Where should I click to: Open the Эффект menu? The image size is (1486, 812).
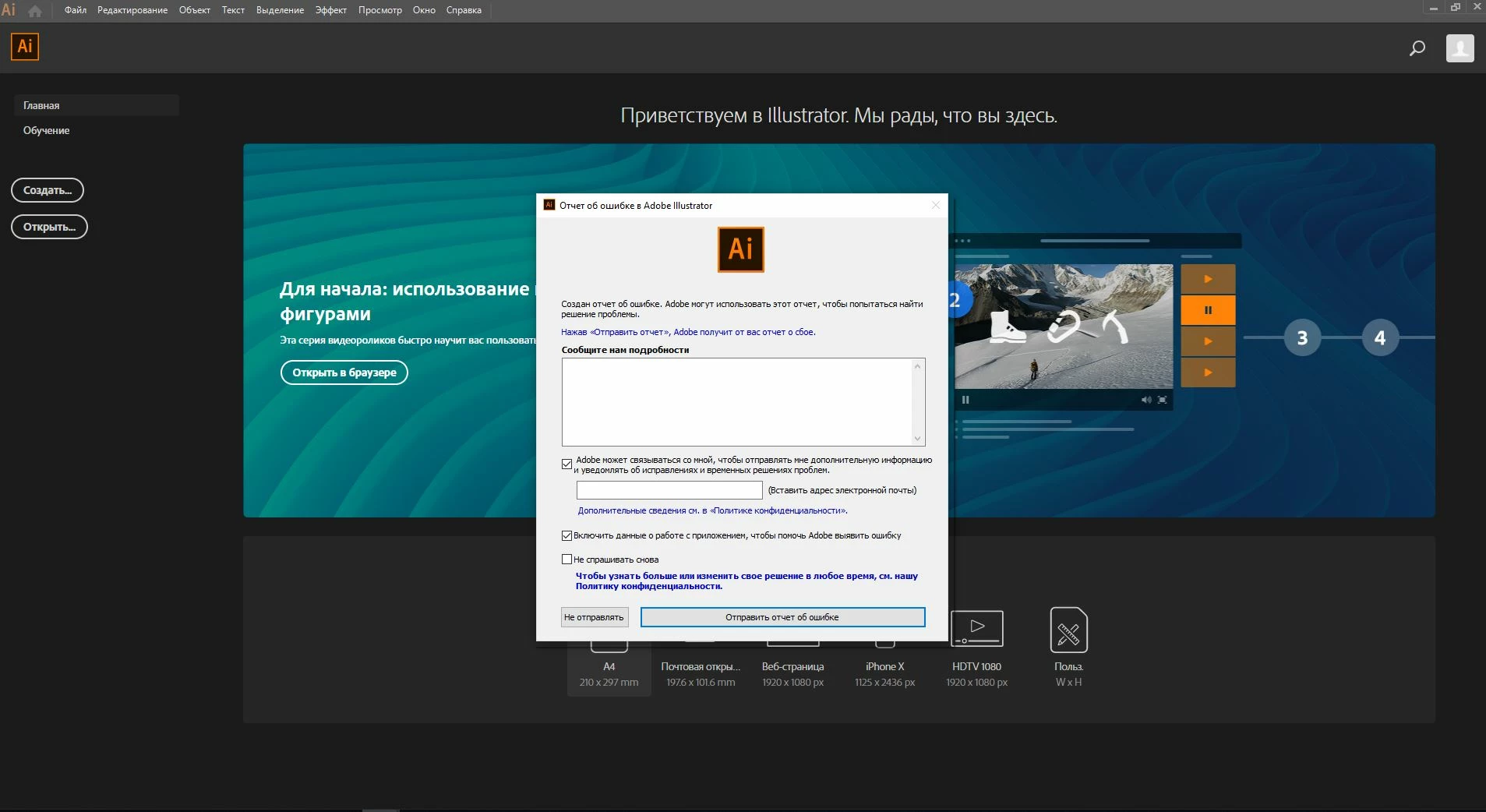click(x=331, y=10)
